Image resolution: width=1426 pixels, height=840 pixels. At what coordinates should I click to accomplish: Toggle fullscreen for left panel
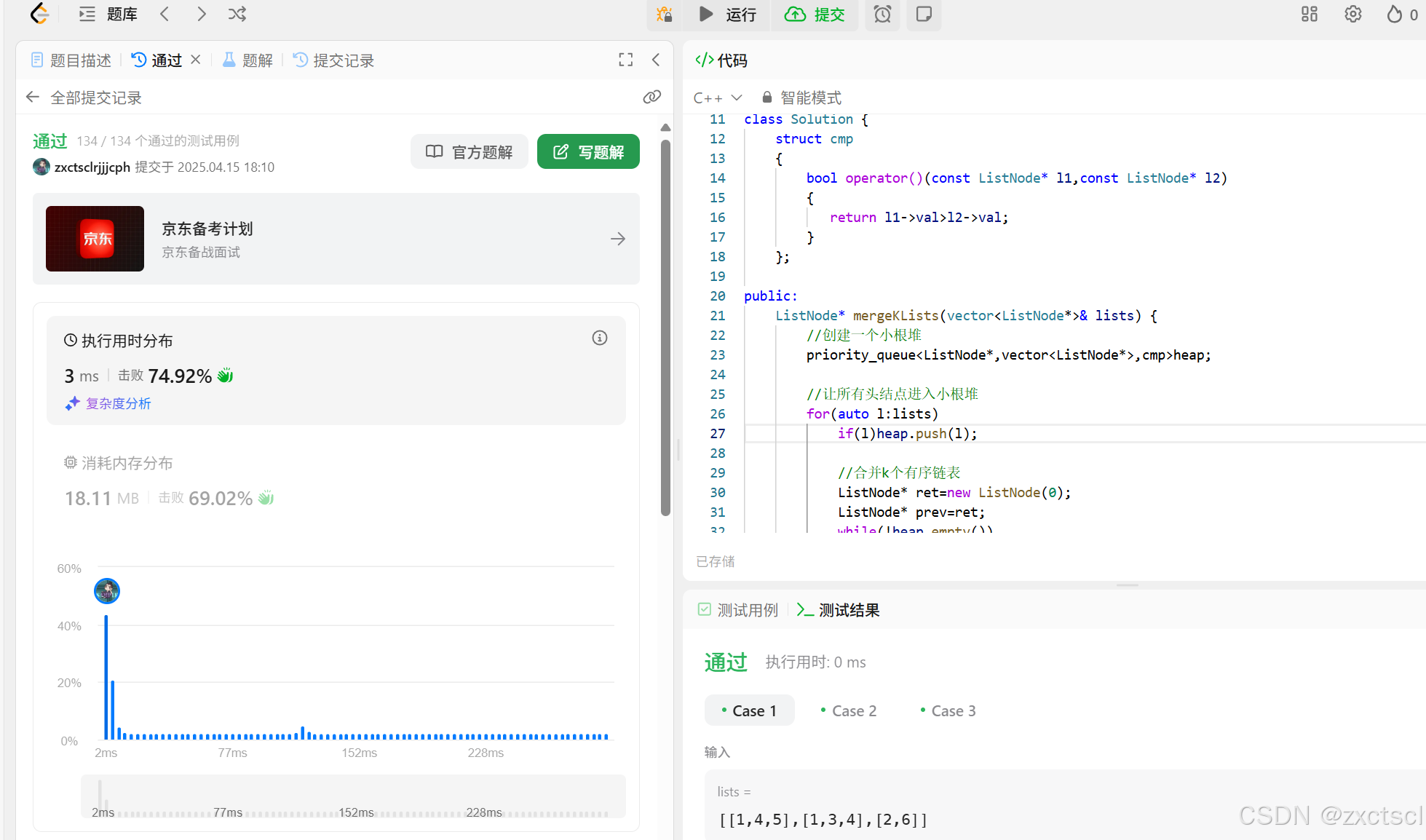[625, 60]
